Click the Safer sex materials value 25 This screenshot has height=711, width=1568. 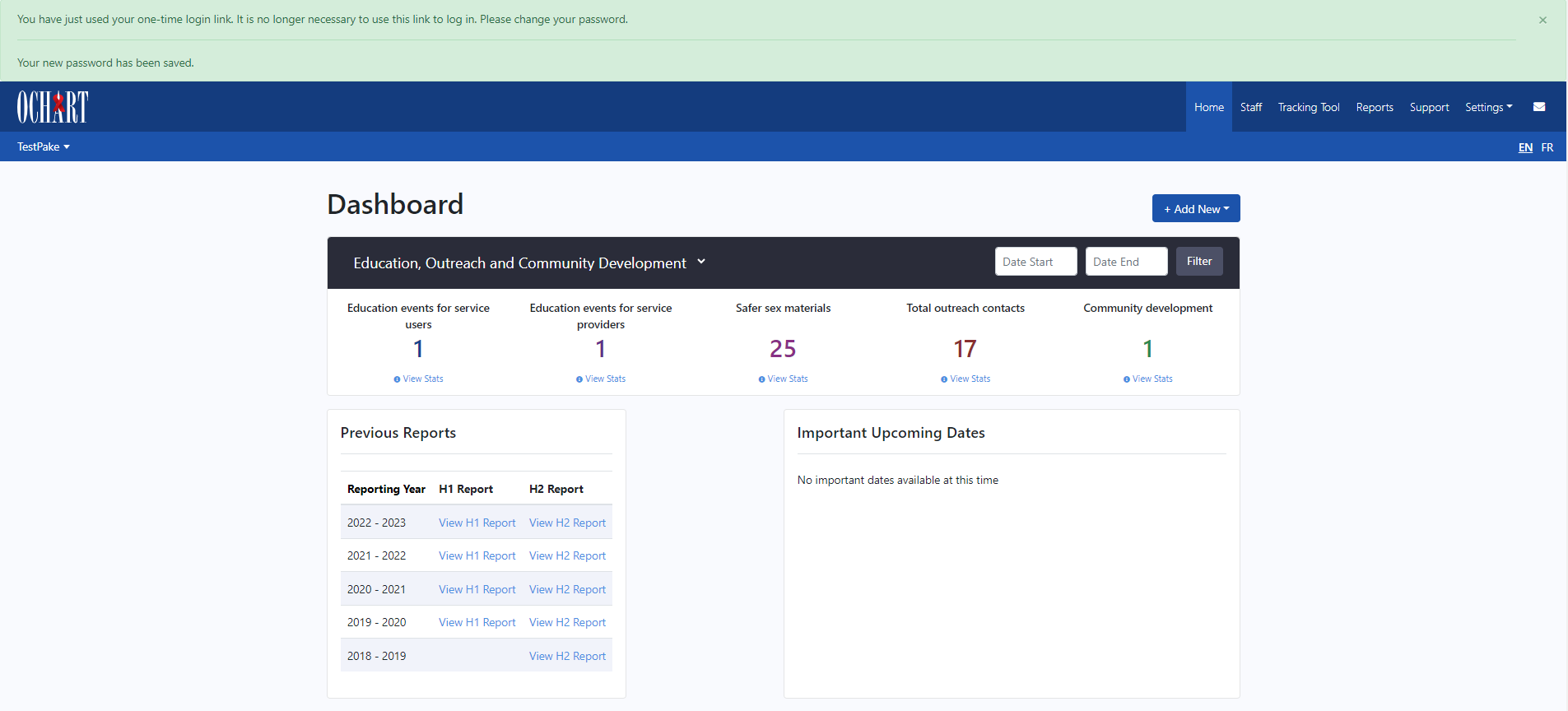pos(783,349)
